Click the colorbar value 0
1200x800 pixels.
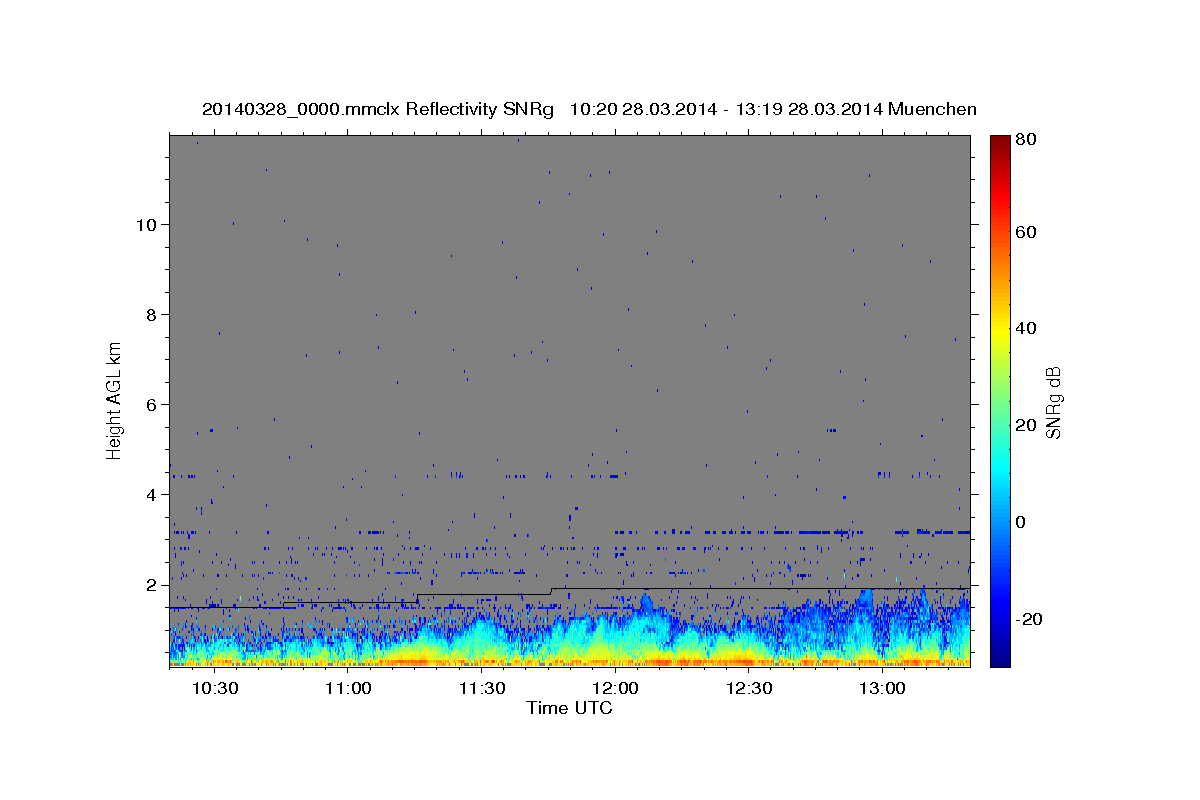pyautogui.click(x=1021, y=522)
